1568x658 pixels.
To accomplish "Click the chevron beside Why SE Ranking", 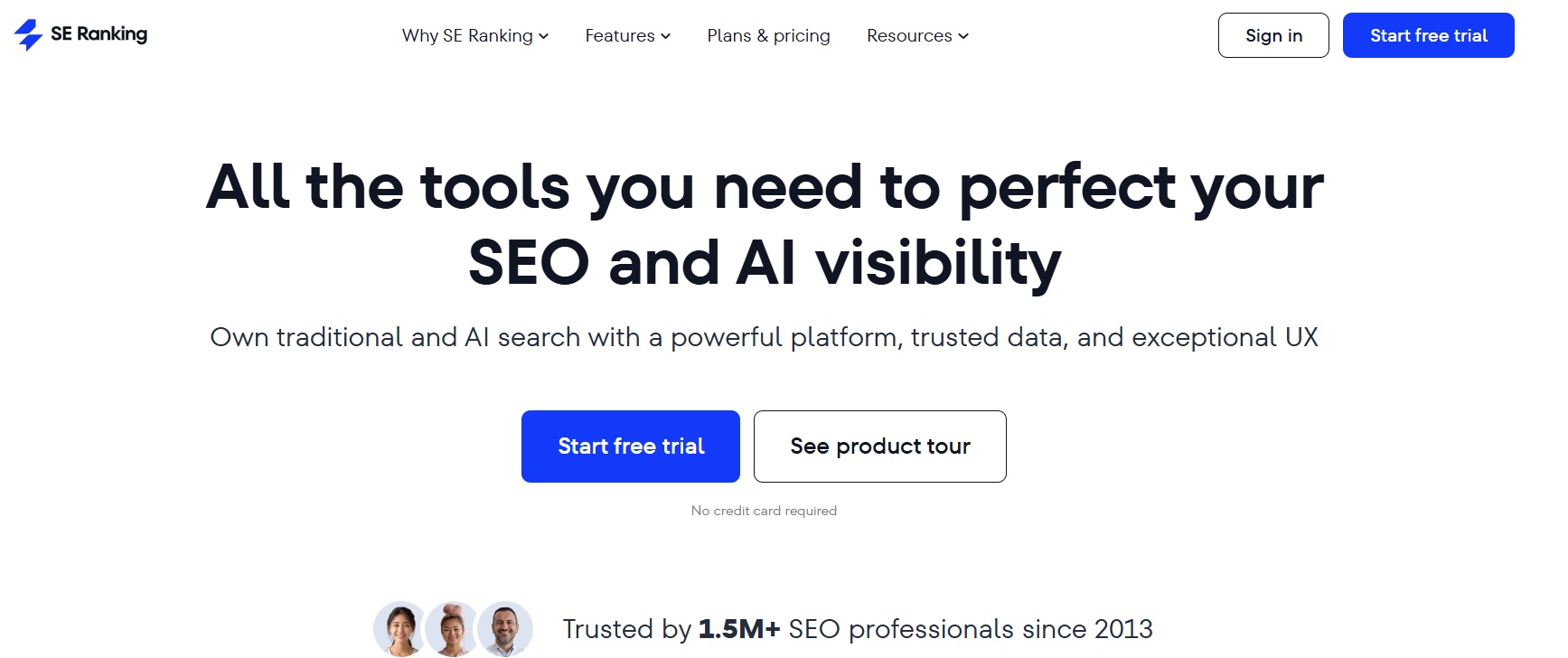I will [544, 36].
